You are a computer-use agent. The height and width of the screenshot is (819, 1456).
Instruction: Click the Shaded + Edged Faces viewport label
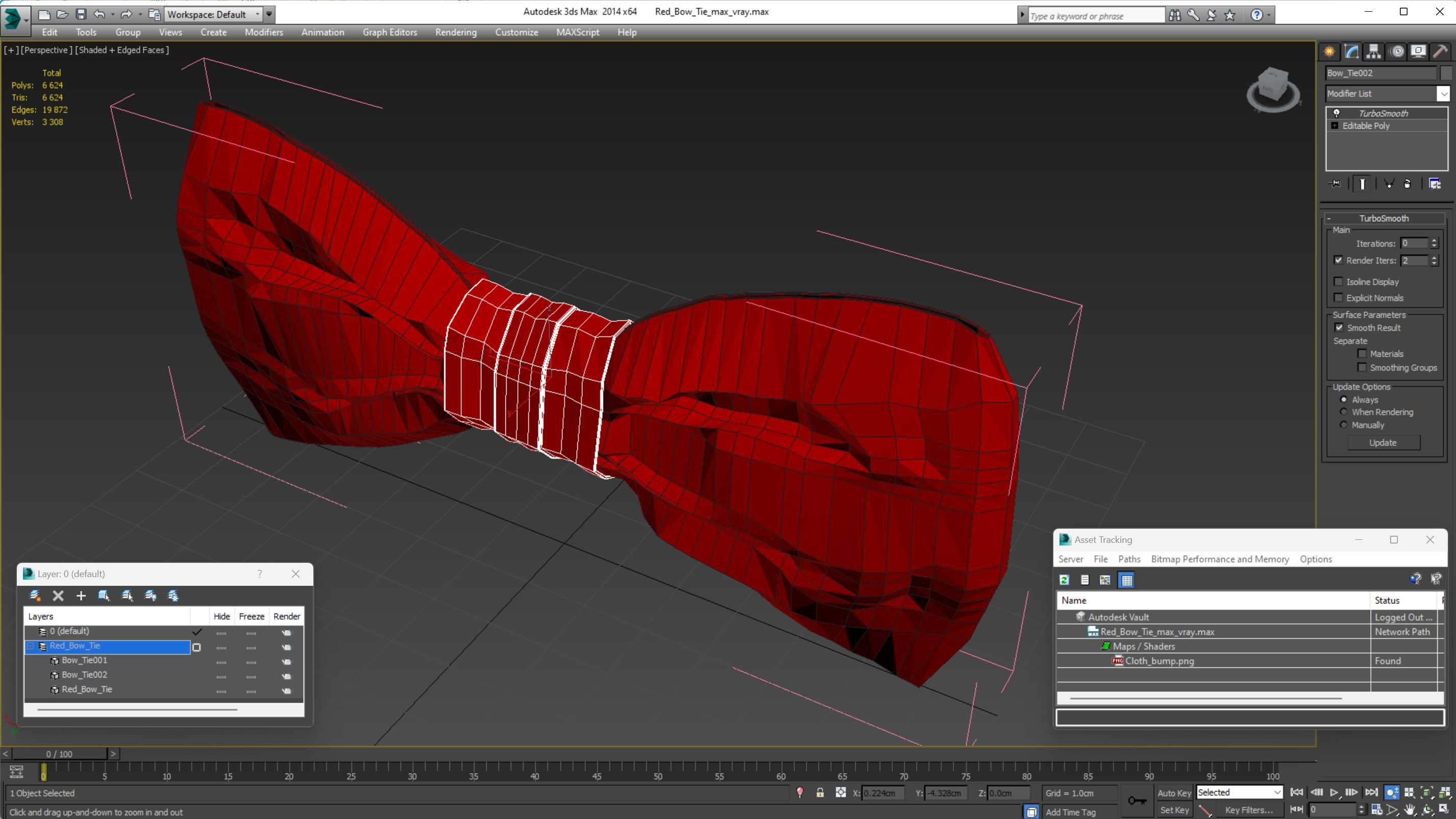point(121,49)
